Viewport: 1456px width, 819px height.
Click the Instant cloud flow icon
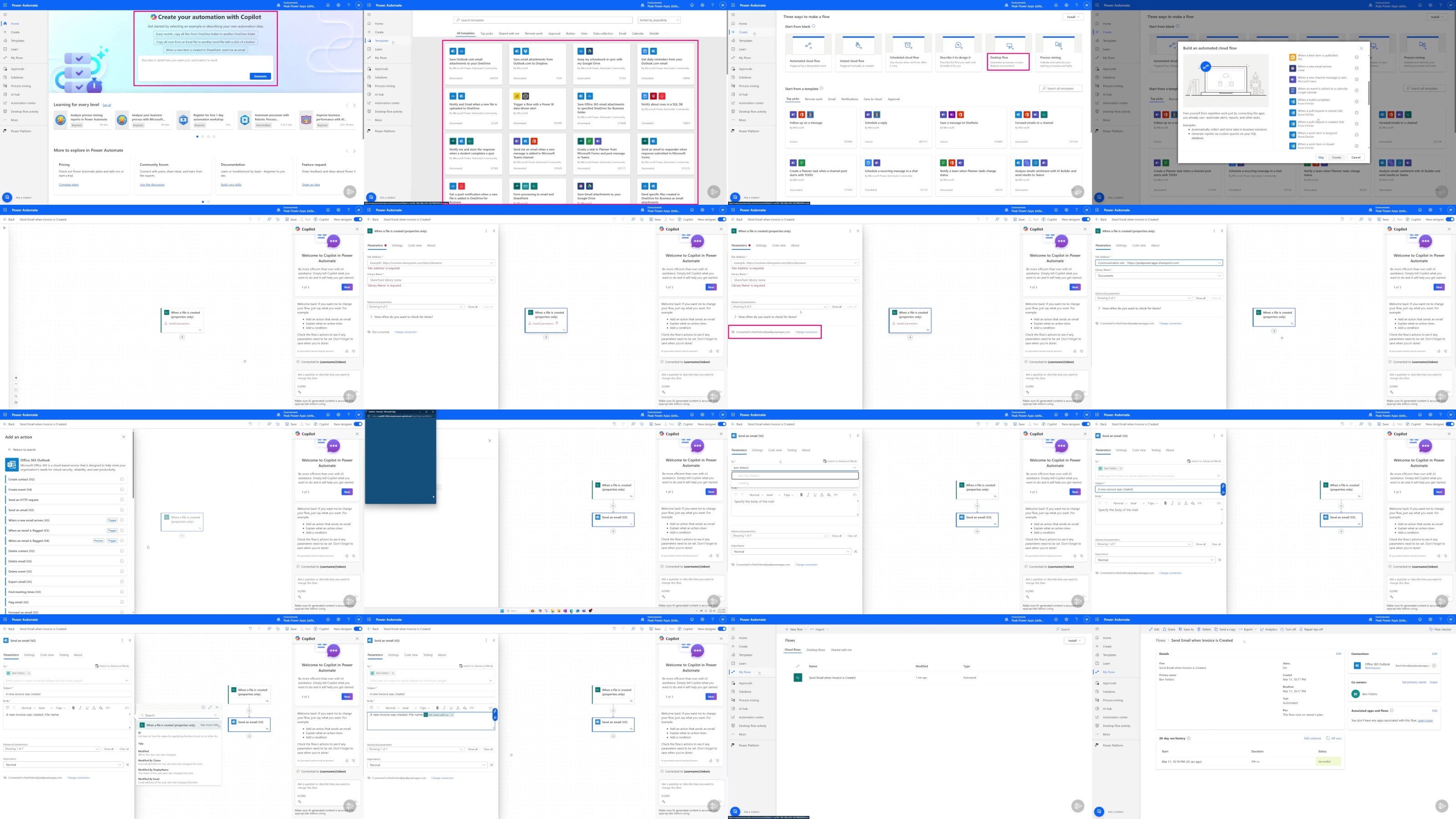(x=858, y=45)
